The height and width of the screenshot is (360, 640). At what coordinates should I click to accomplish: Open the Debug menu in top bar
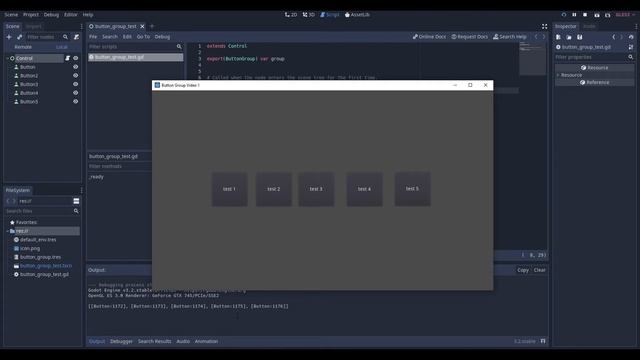51,15
